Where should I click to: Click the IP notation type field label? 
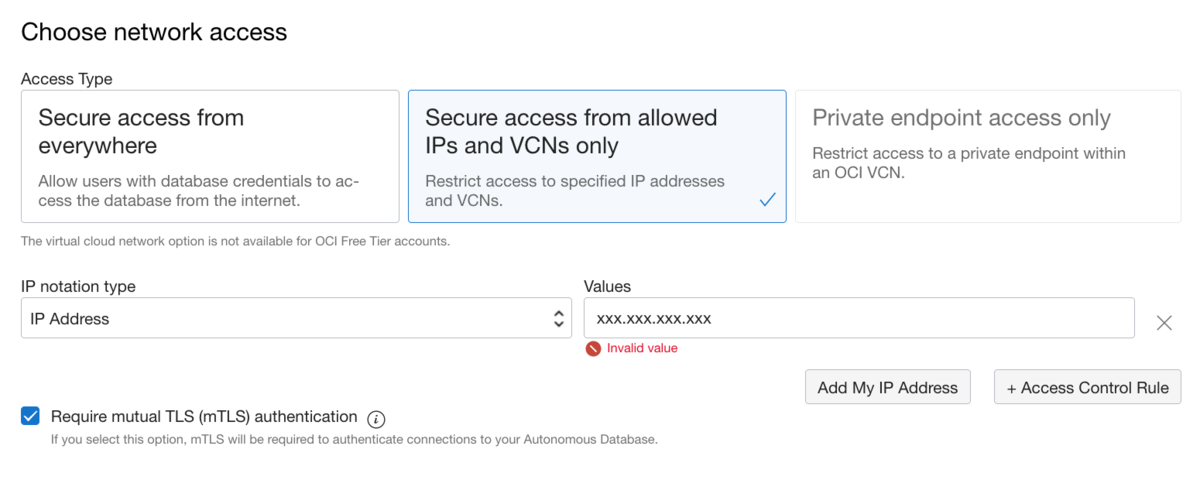tap(78, 286)
